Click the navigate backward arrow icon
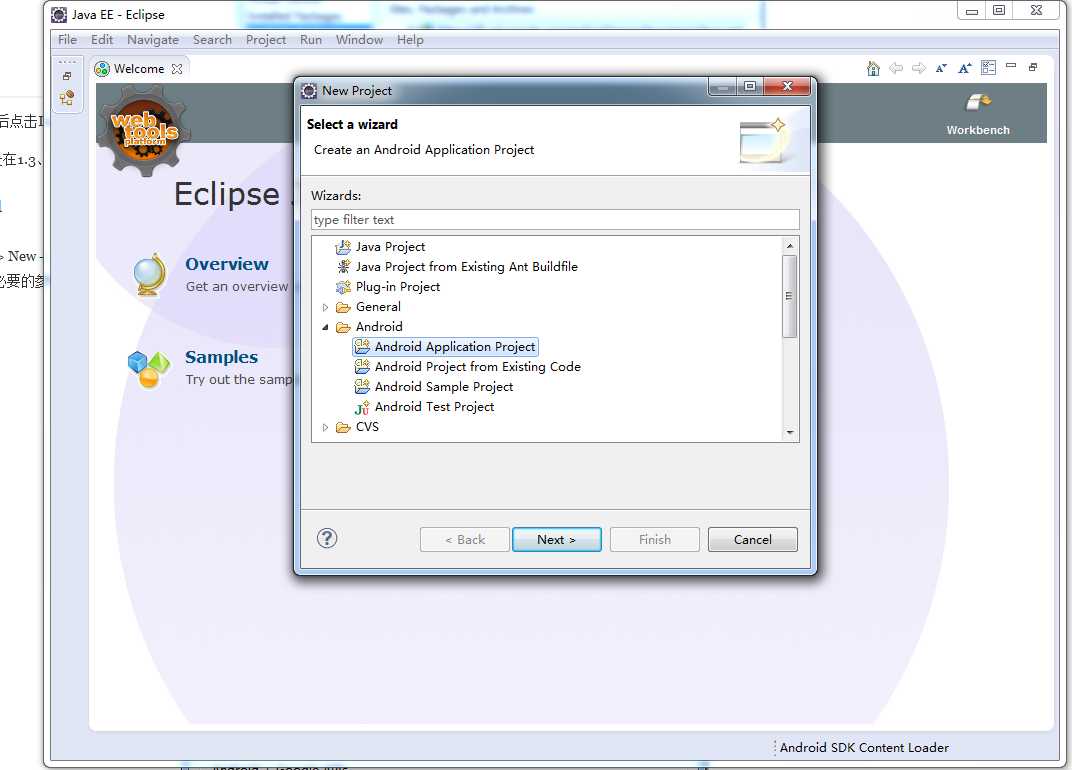The width and height of the screenshot is (1072, 770). (x=896, y=68)
